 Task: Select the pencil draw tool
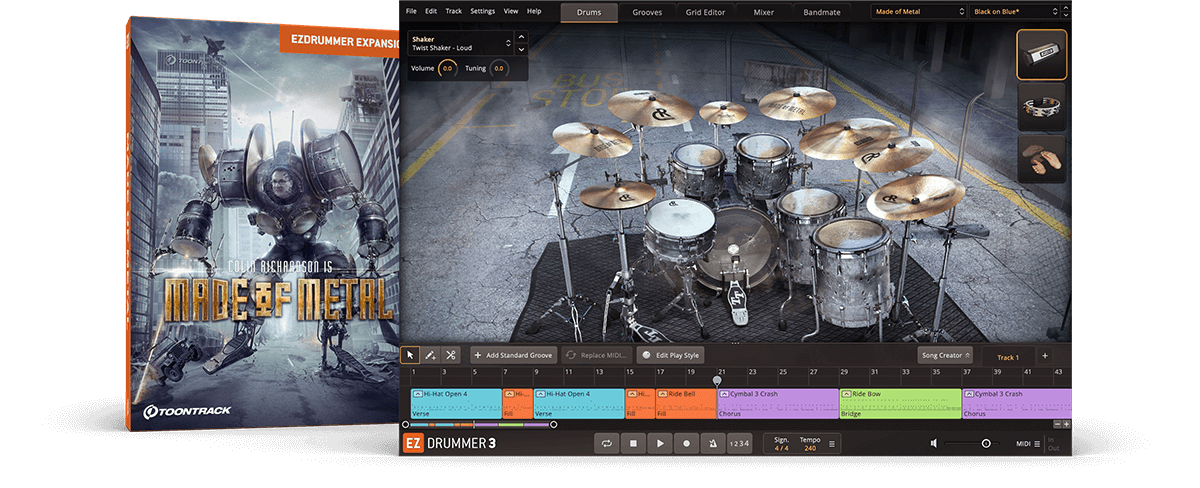point(430,355)
